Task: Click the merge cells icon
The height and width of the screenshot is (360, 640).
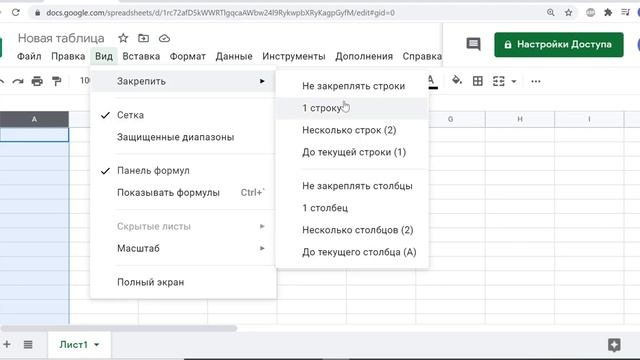Action: (x=498, y=81)
